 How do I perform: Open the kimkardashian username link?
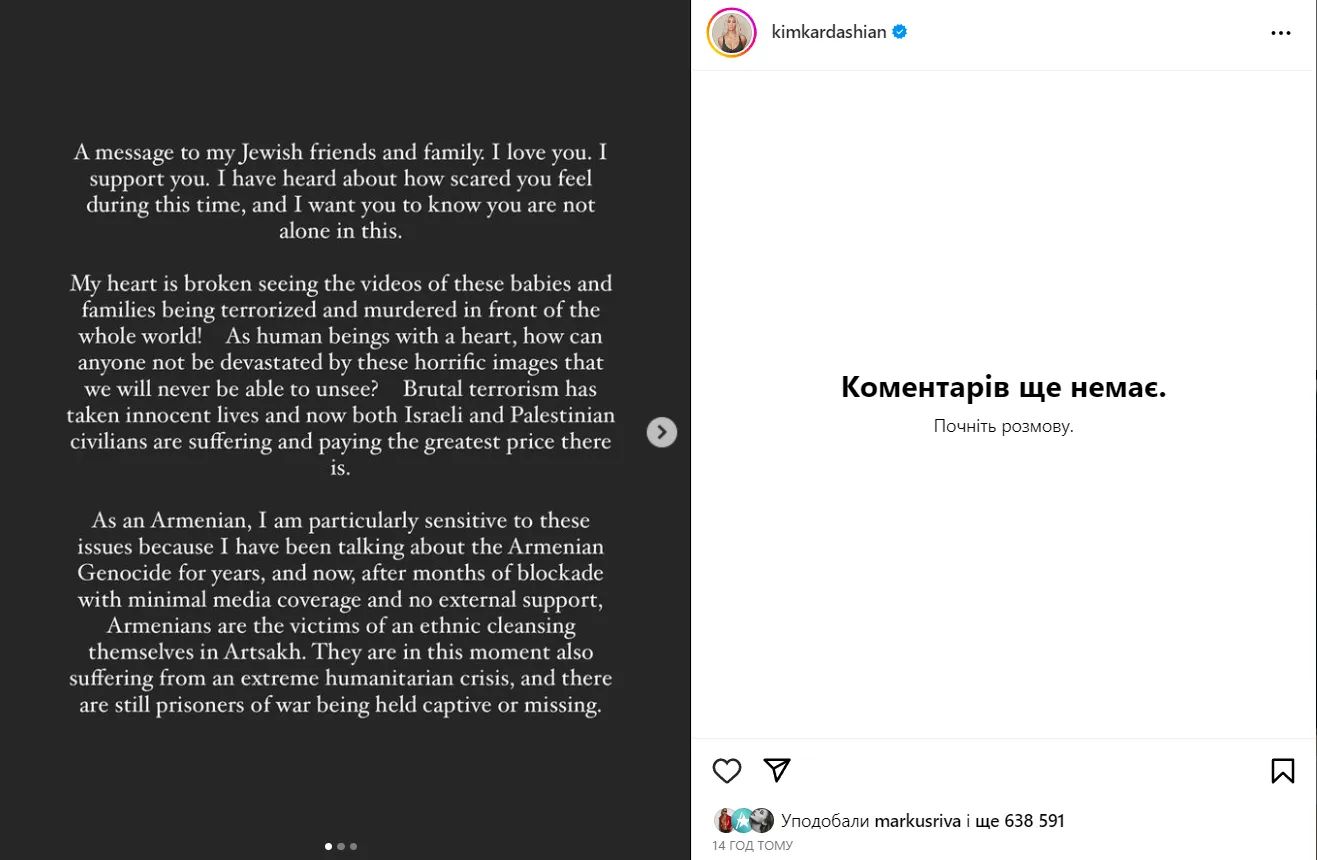[829, 32]
